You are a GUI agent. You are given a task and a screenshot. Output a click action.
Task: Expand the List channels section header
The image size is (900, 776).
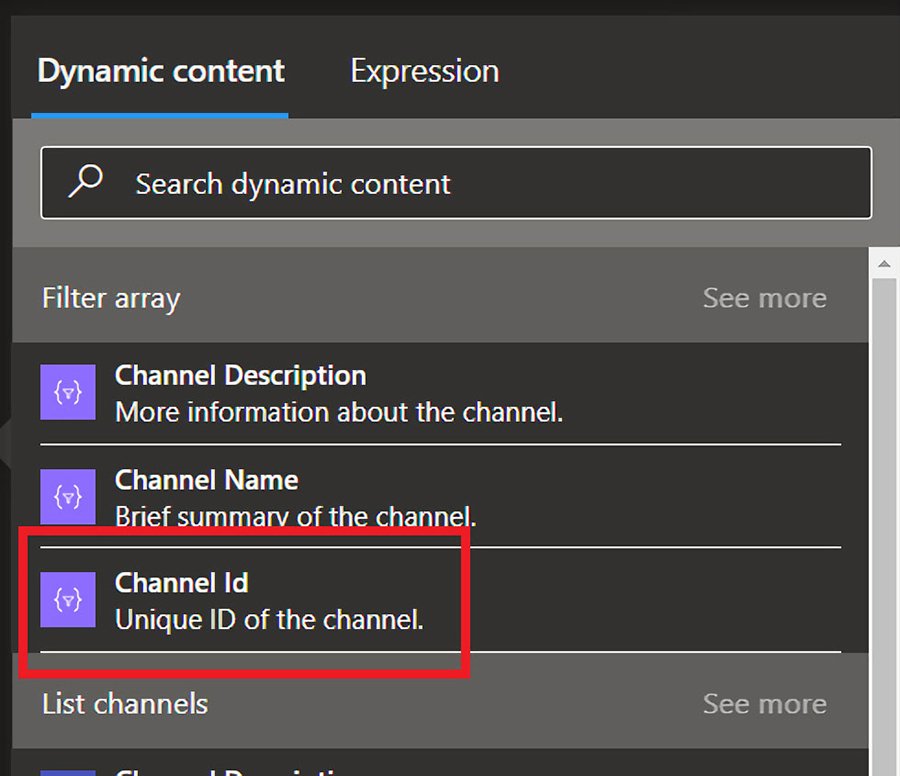coord(123,703)
